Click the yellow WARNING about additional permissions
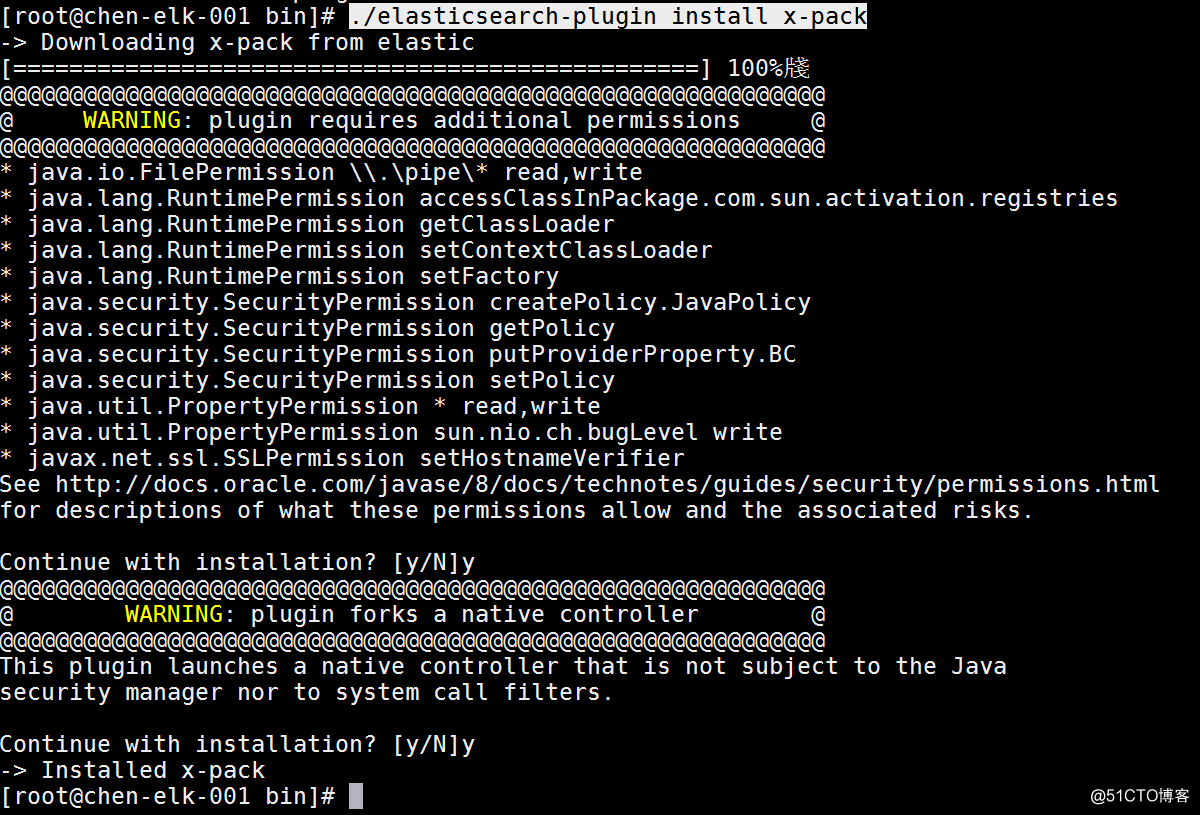The height and width of the screenshot is (815, 1200). [x=132, y=121]
